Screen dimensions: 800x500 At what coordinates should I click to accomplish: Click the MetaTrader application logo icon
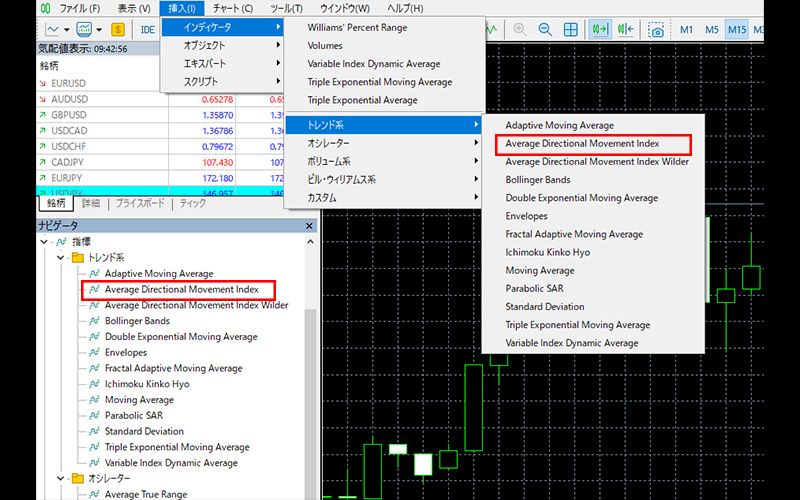(x=46, y=8)
